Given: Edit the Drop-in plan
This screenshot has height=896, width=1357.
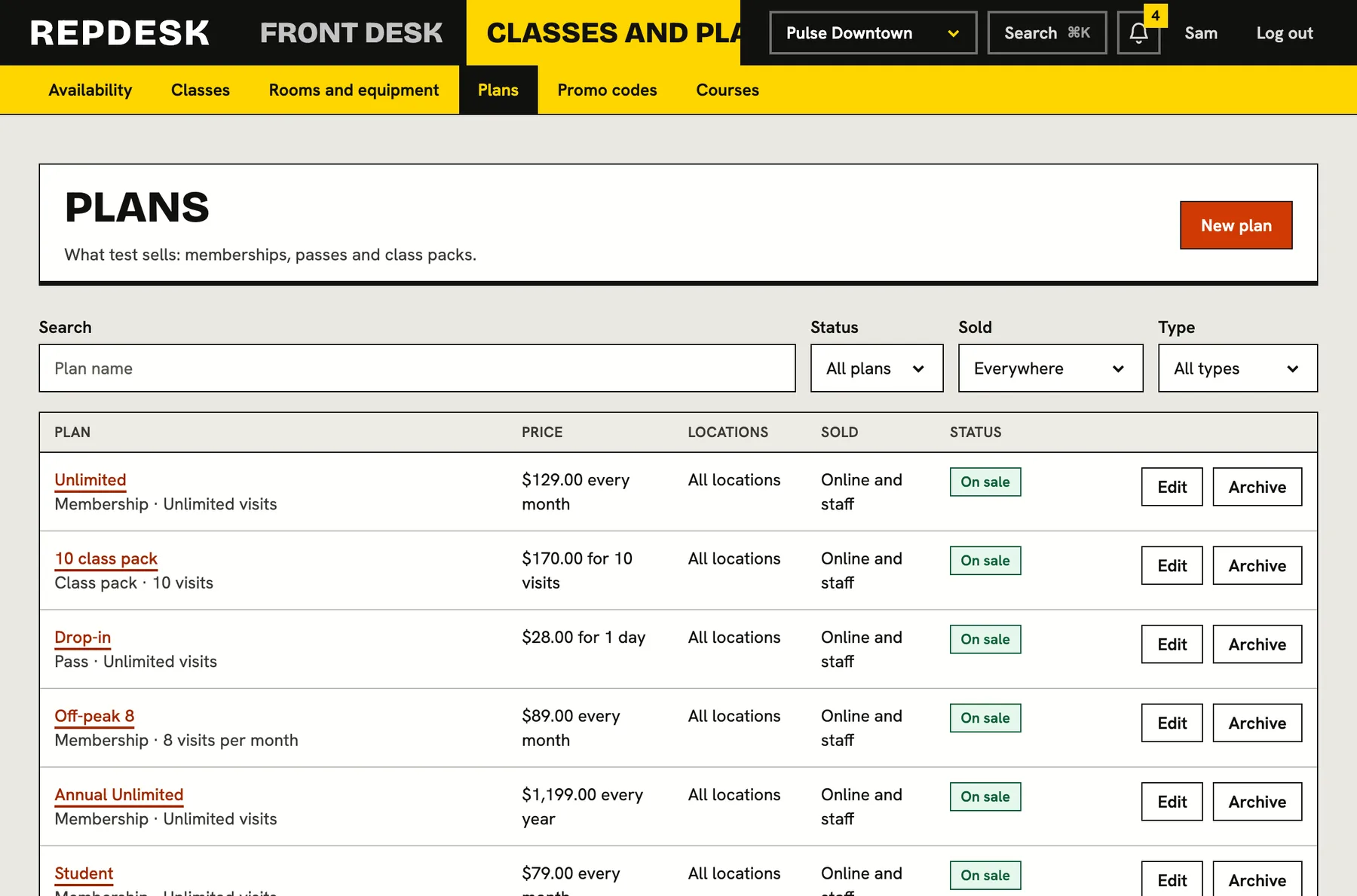Looking at the screenshot, I should (x=1172, y=644).
